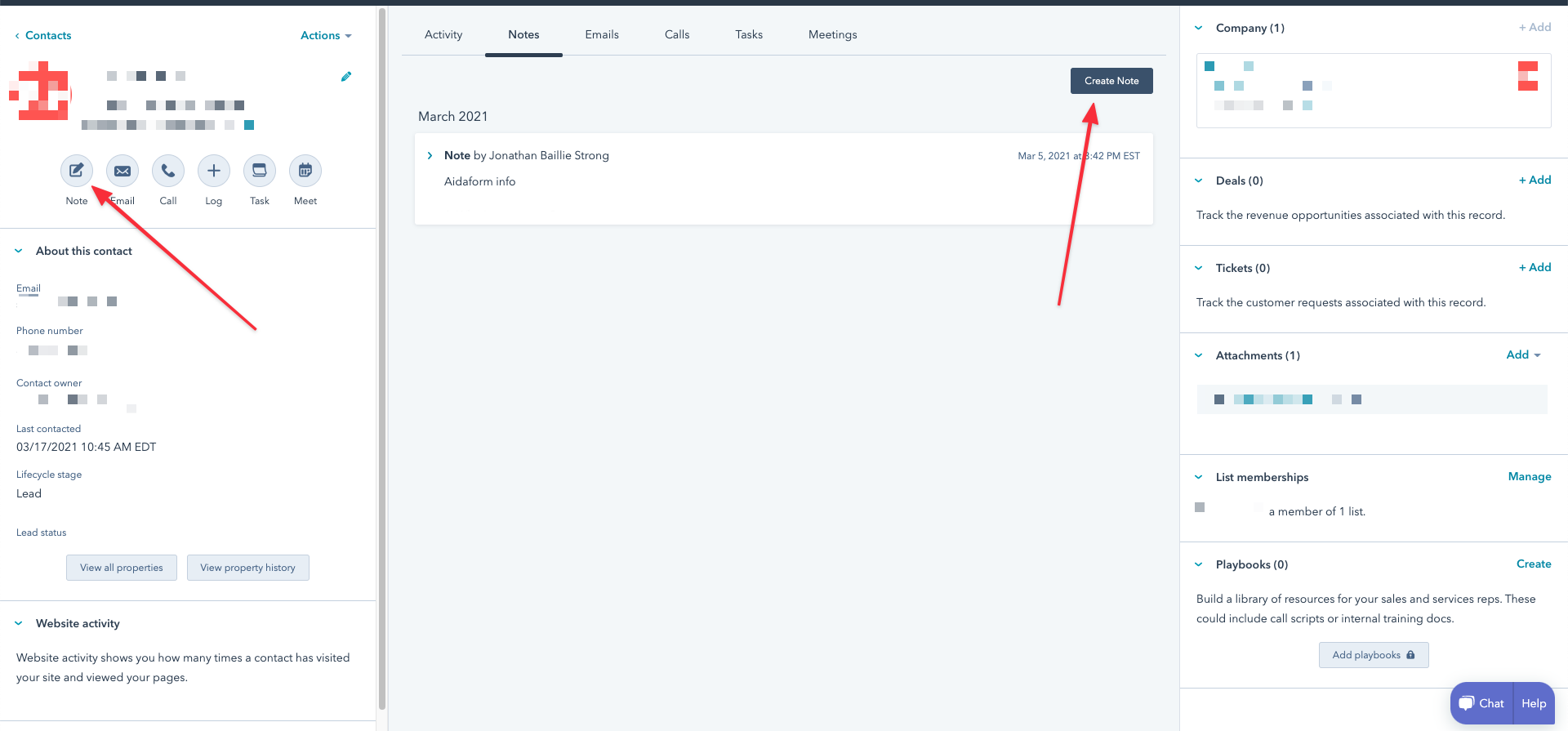
Task: Collapse the Deals section chevron
Action: tap(1199, 181)
